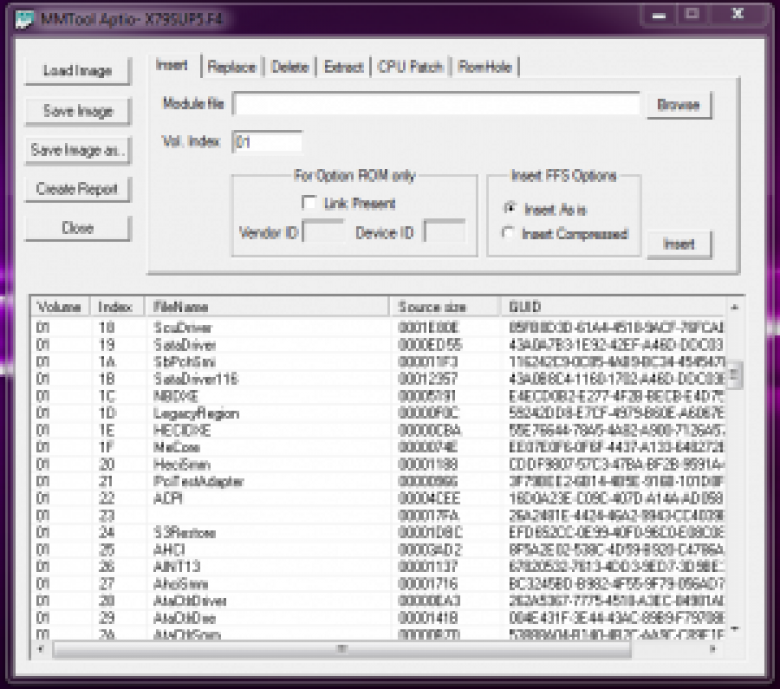This screenshot has width=780, height=689.
Task: Close the MMTool window with X
Action: 738,15
